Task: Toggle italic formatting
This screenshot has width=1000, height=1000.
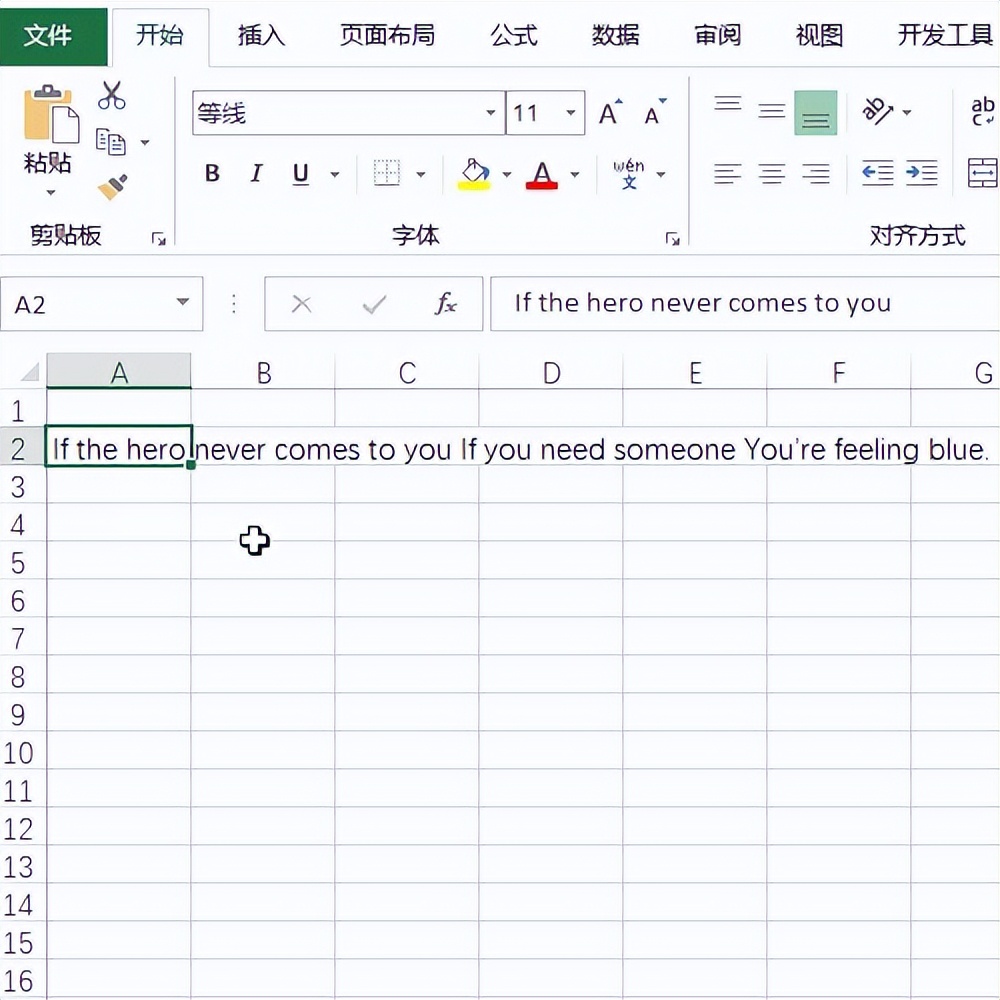Action: (256, 173)
